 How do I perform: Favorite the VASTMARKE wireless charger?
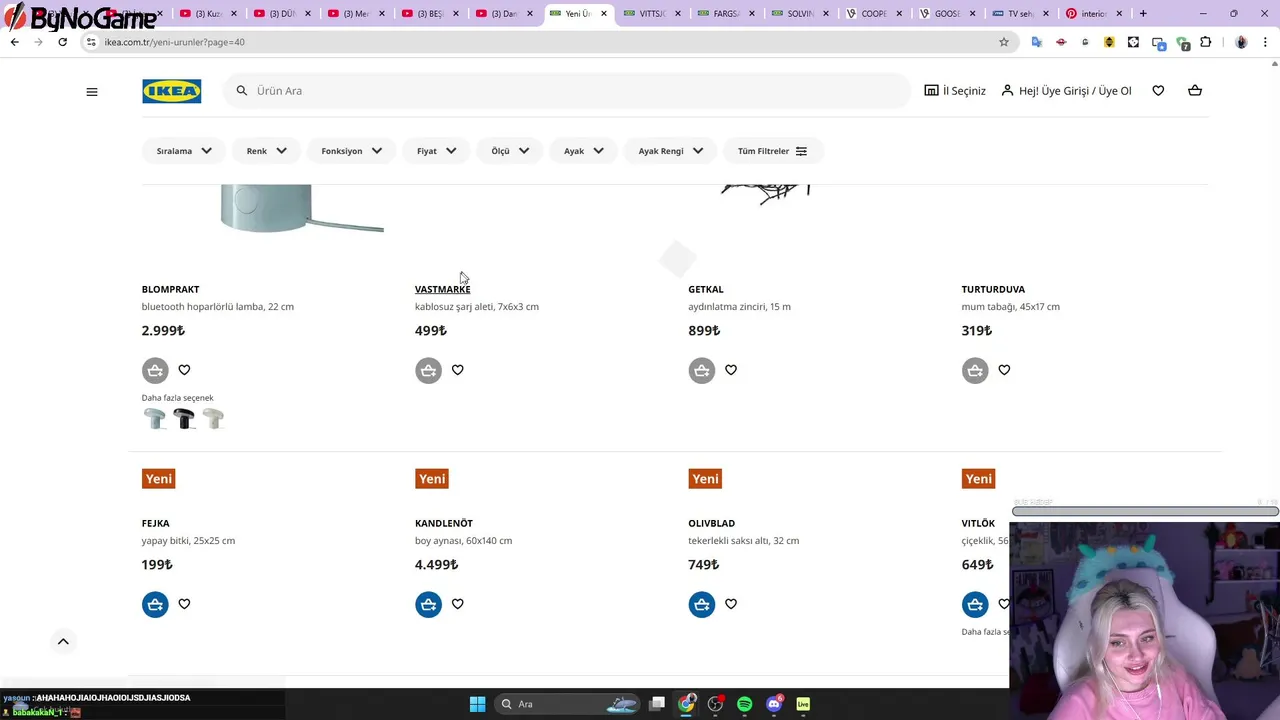[457, 370]
